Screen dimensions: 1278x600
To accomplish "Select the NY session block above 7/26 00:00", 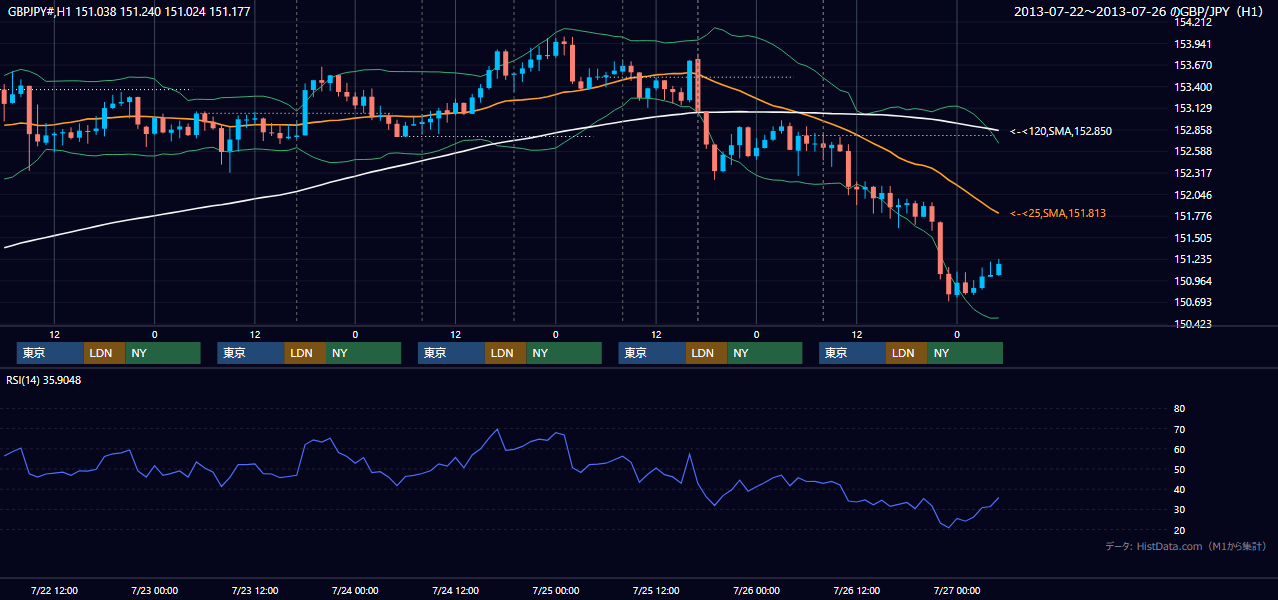I will point(765,353).
